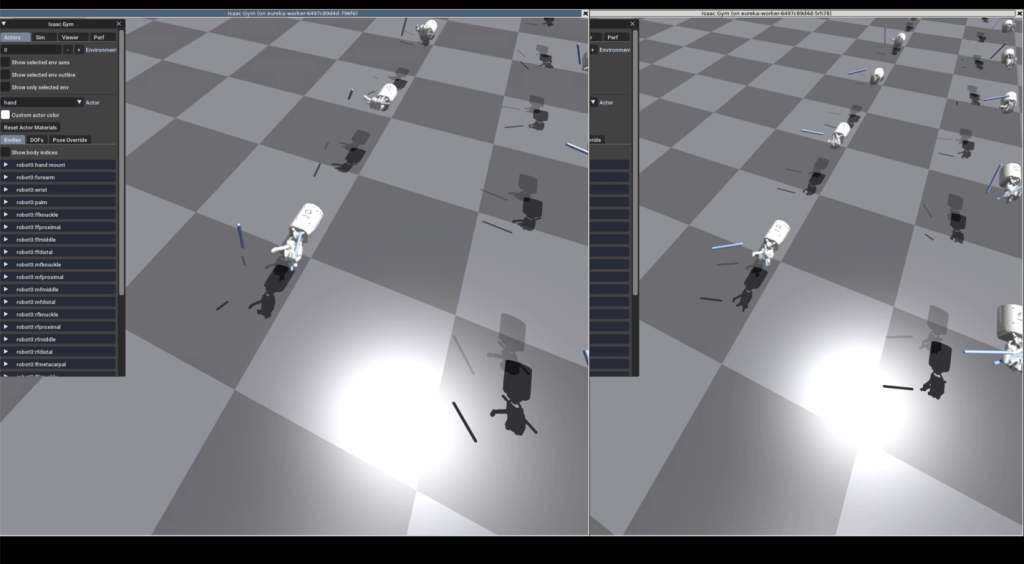Select the robot0:mfproximal row
1024x564 pixels.
click(x=58, y=277)
